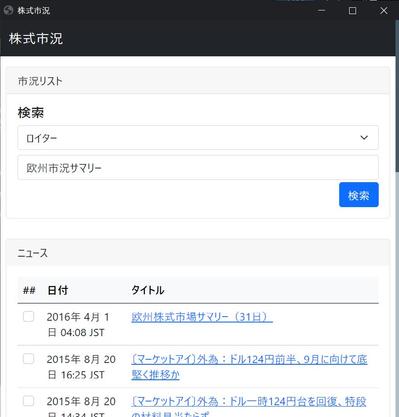Minimize the 株式市況 window

click(x=321, y=11)
